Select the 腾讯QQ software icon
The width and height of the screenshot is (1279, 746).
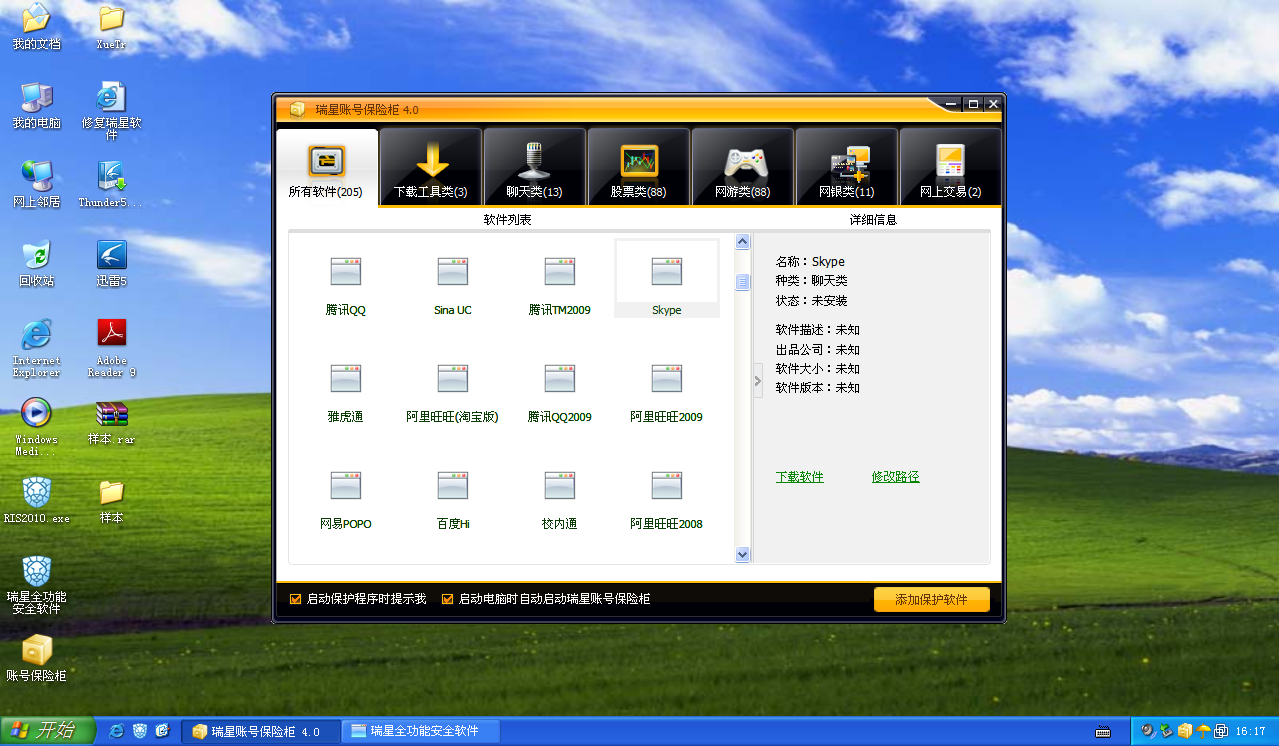click(345, 271)
